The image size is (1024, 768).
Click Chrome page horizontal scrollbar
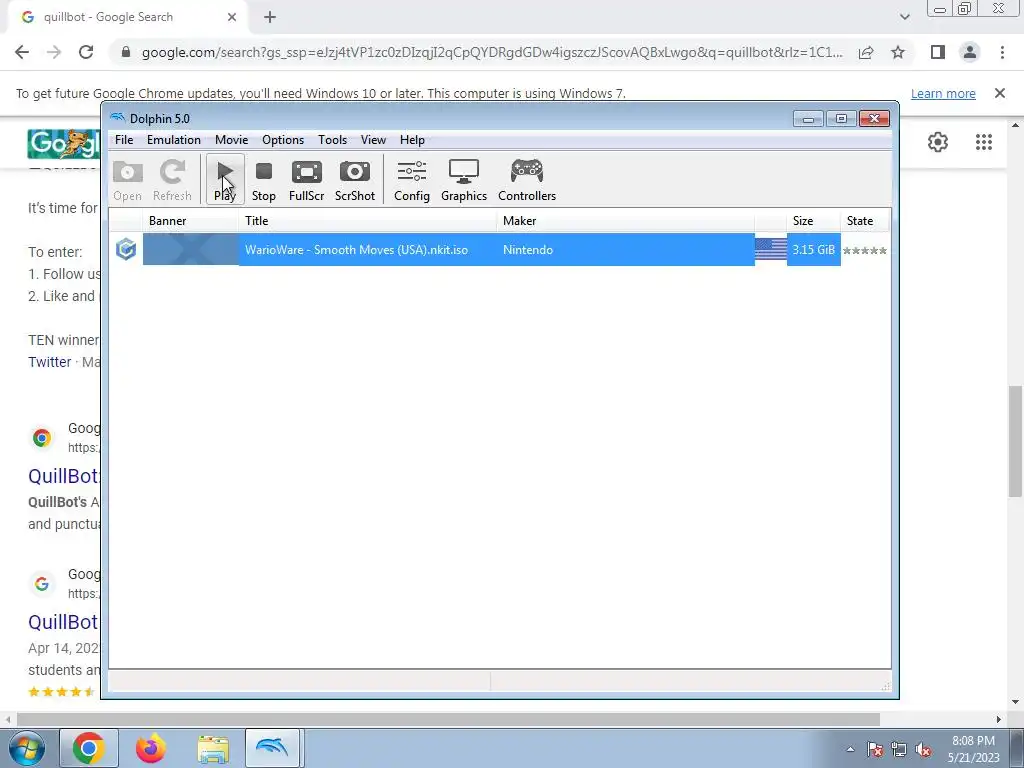point(448,719)
